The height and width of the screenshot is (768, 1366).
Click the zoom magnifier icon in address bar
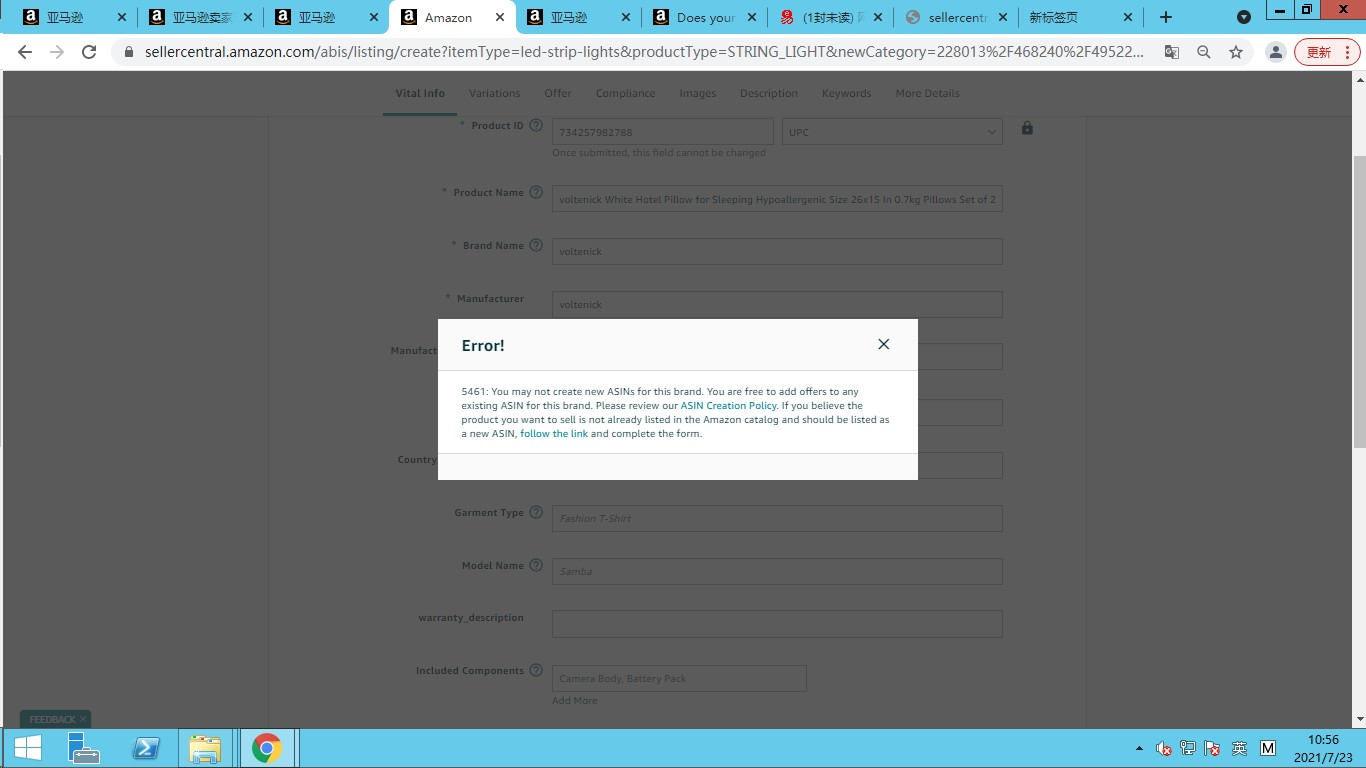click(x=1204, y=52)
